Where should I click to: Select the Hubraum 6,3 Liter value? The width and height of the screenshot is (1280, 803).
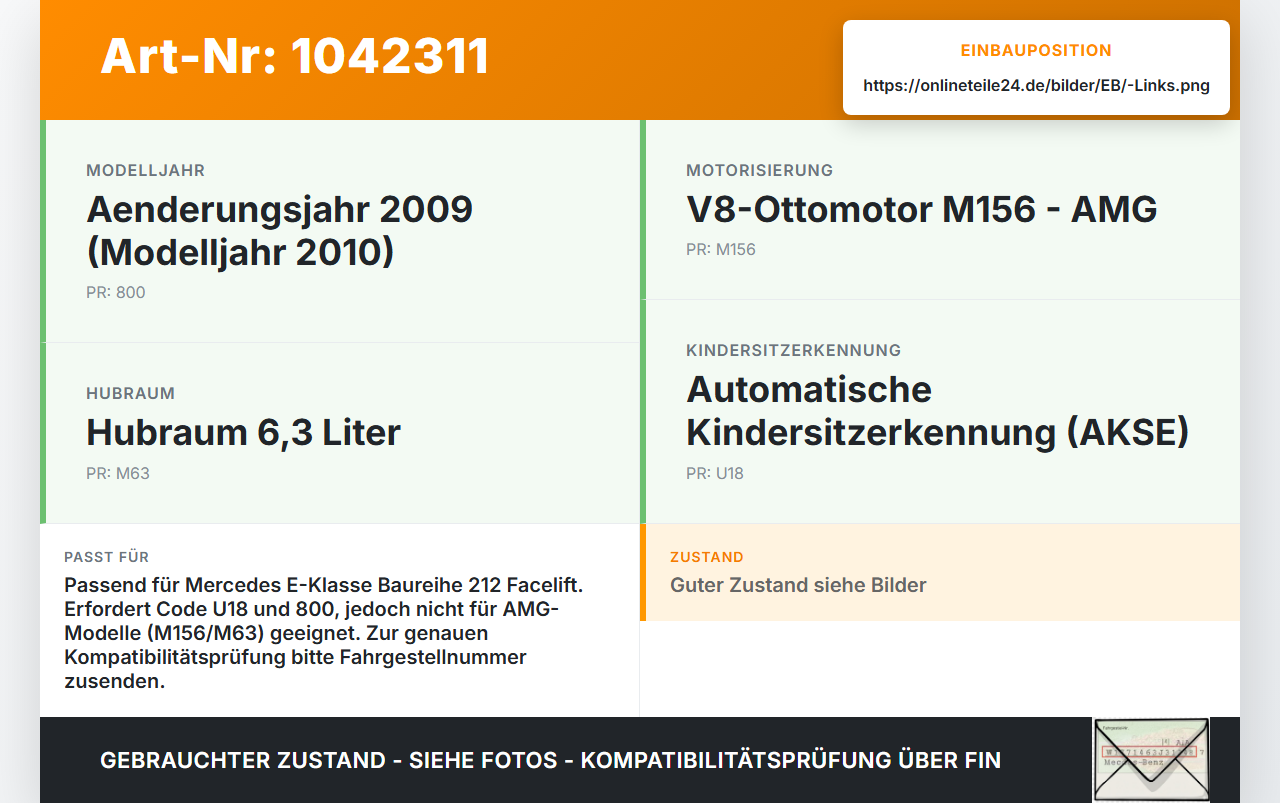(x=243, y=432)
